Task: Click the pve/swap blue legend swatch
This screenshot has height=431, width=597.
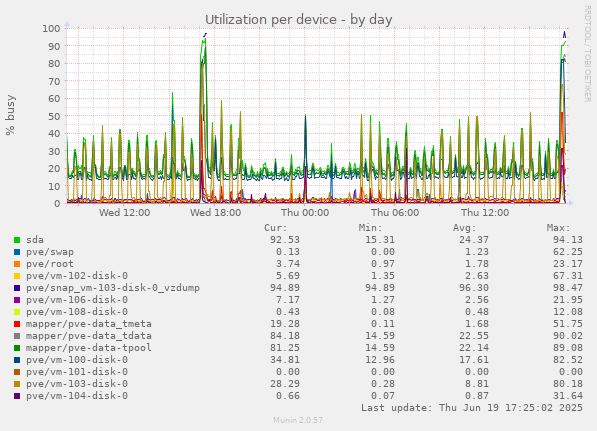Action: pos(17,252)
